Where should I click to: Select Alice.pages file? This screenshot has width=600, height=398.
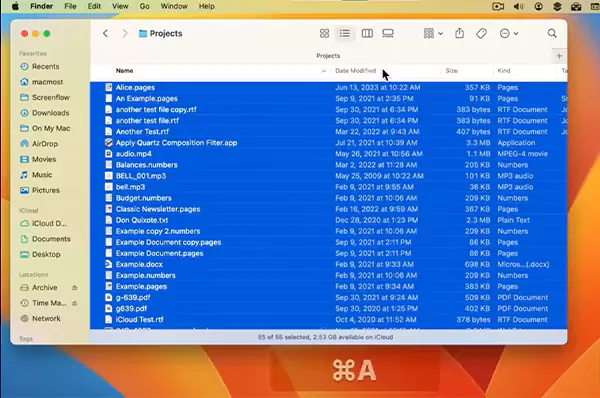point(328,88)
